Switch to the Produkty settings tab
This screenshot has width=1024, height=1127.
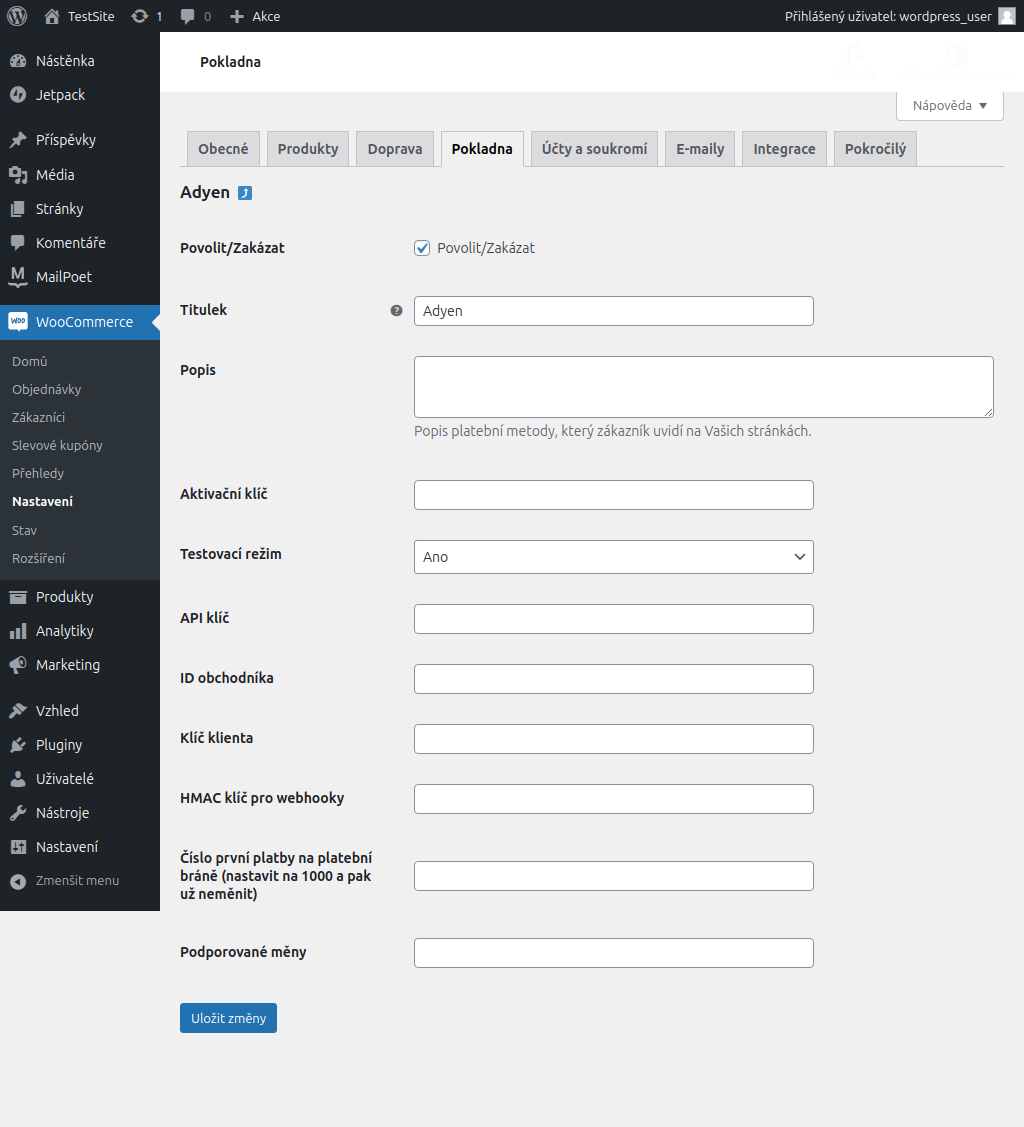pos(308,149)
